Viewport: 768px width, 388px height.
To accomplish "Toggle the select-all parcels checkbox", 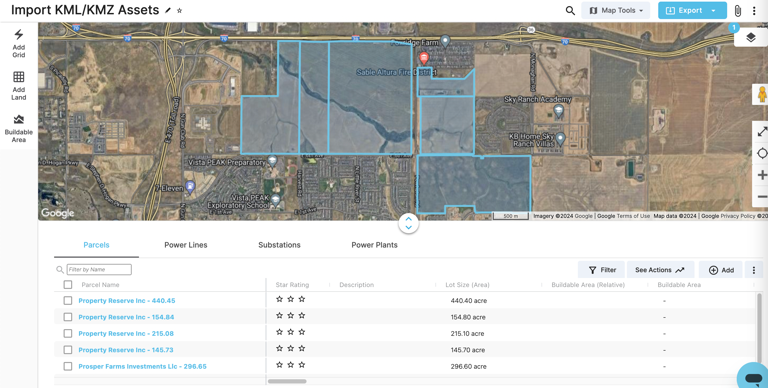I will coord(68,285).
